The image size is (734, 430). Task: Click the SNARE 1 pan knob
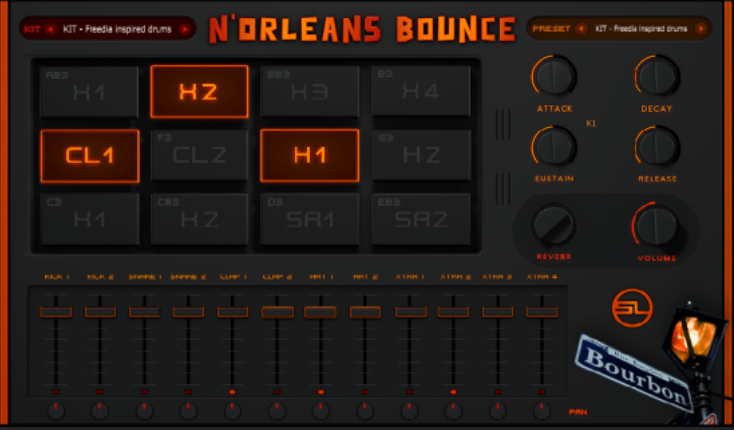click(x=144, y=411)
